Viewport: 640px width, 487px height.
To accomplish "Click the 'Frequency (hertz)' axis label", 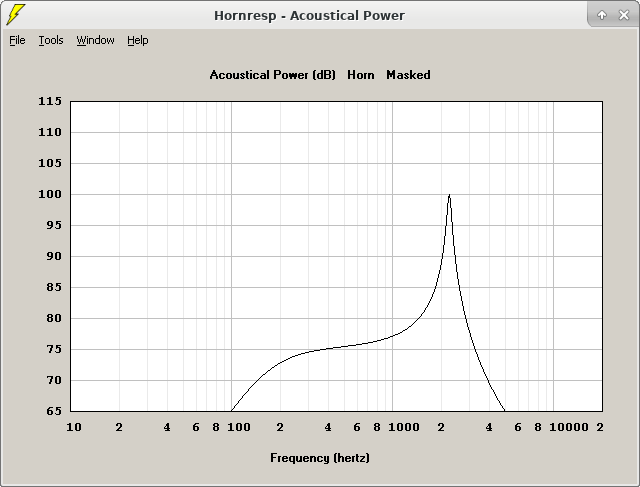I will tap(320, 458).
